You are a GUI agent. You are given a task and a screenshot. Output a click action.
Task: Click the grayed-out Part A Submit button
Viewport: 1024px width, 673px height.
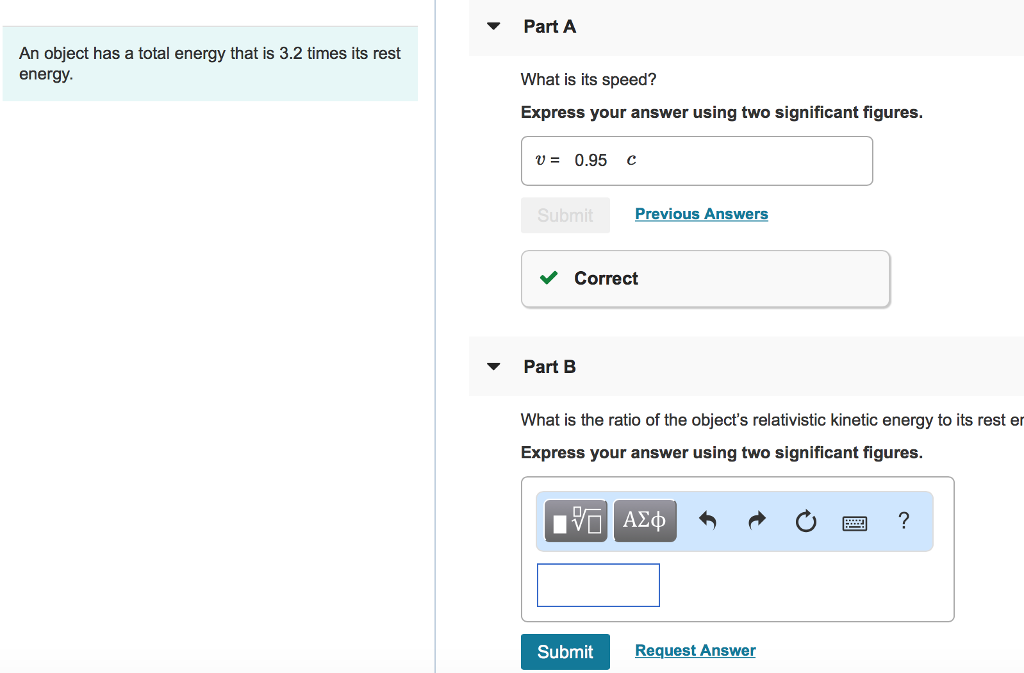point(565,214)
